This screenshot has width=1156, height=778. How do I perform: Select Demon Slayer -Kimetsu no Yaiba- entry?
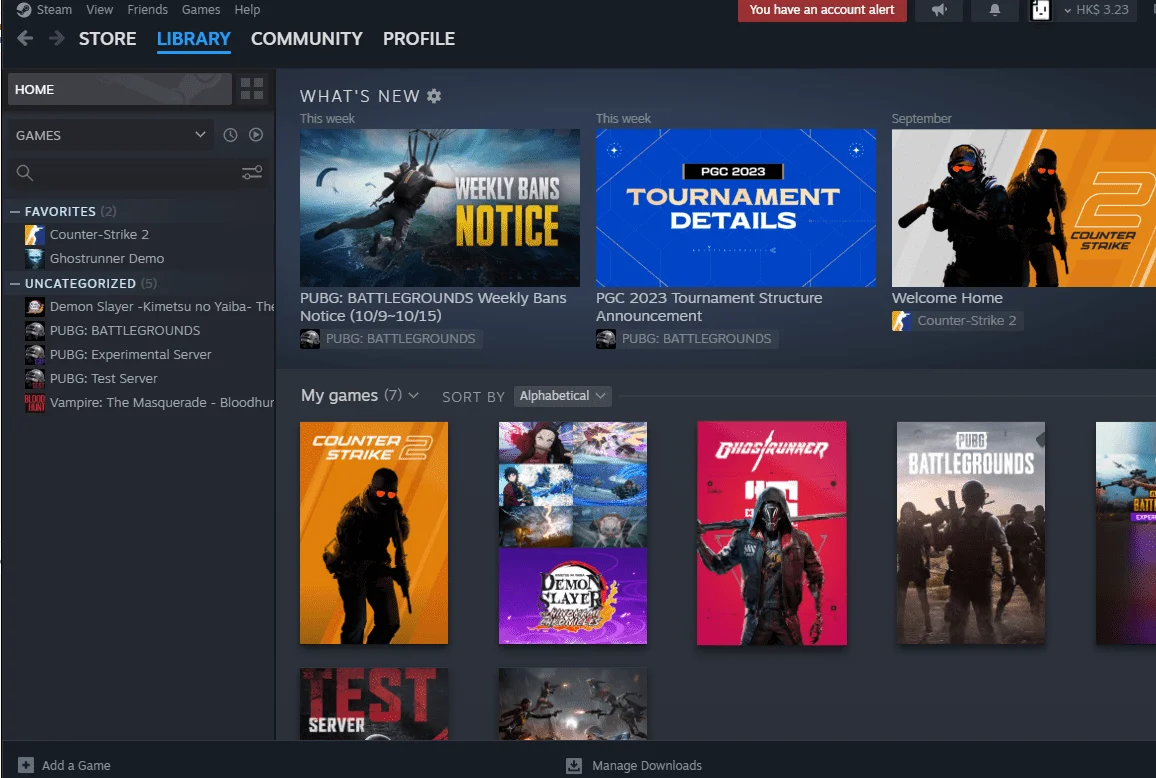[x=161, y=307]
